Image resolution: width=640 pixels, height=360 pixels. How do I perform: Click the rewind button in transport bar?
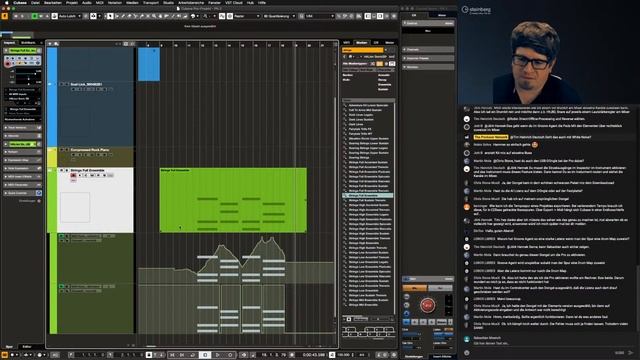[172, 355]
